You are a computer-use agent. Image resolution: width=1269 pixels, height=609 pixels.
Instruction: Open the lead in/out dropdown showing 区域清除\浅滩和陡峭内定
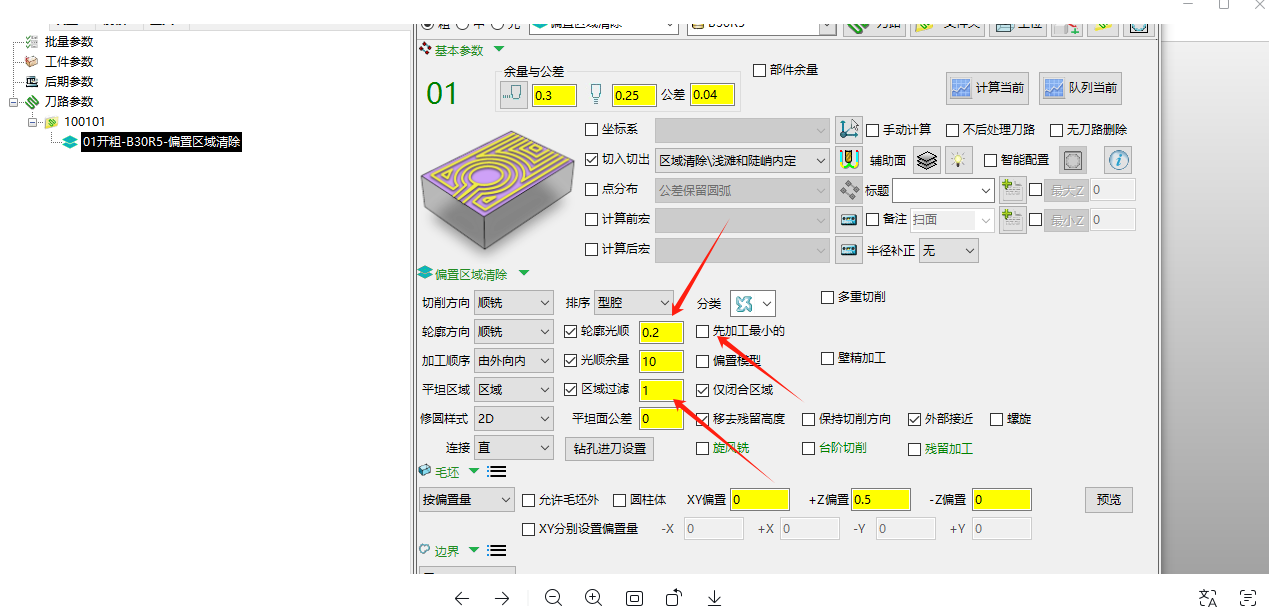742,159
